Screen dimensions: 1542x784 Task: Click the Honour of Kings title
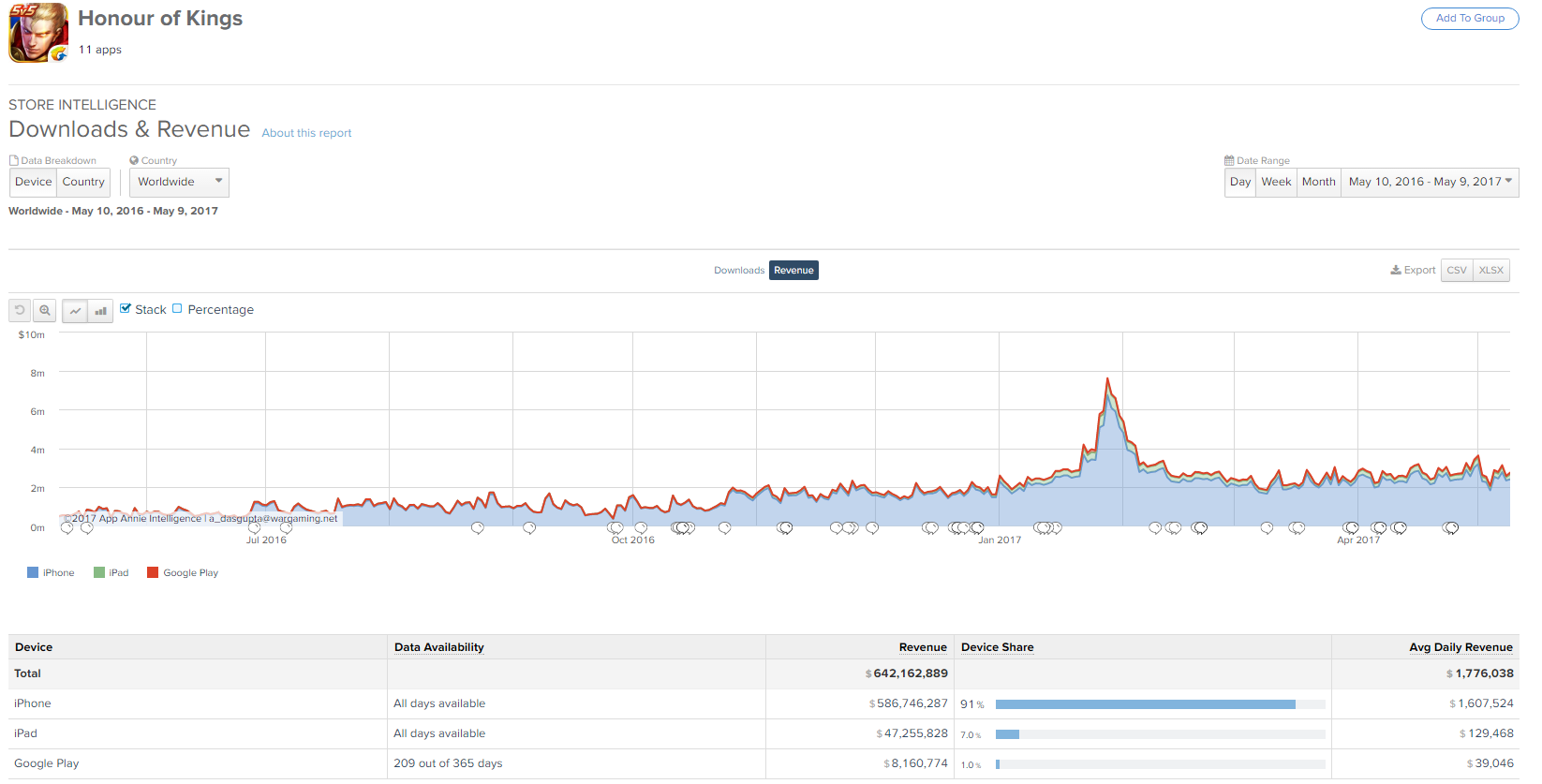pos(160,19)
